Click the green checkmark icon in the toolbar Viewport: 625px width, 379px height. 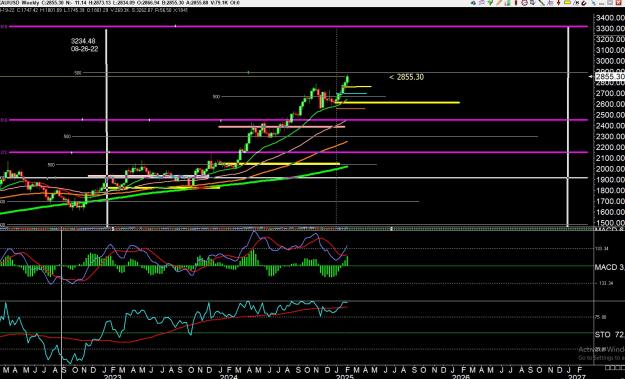(x=490, y=3)
